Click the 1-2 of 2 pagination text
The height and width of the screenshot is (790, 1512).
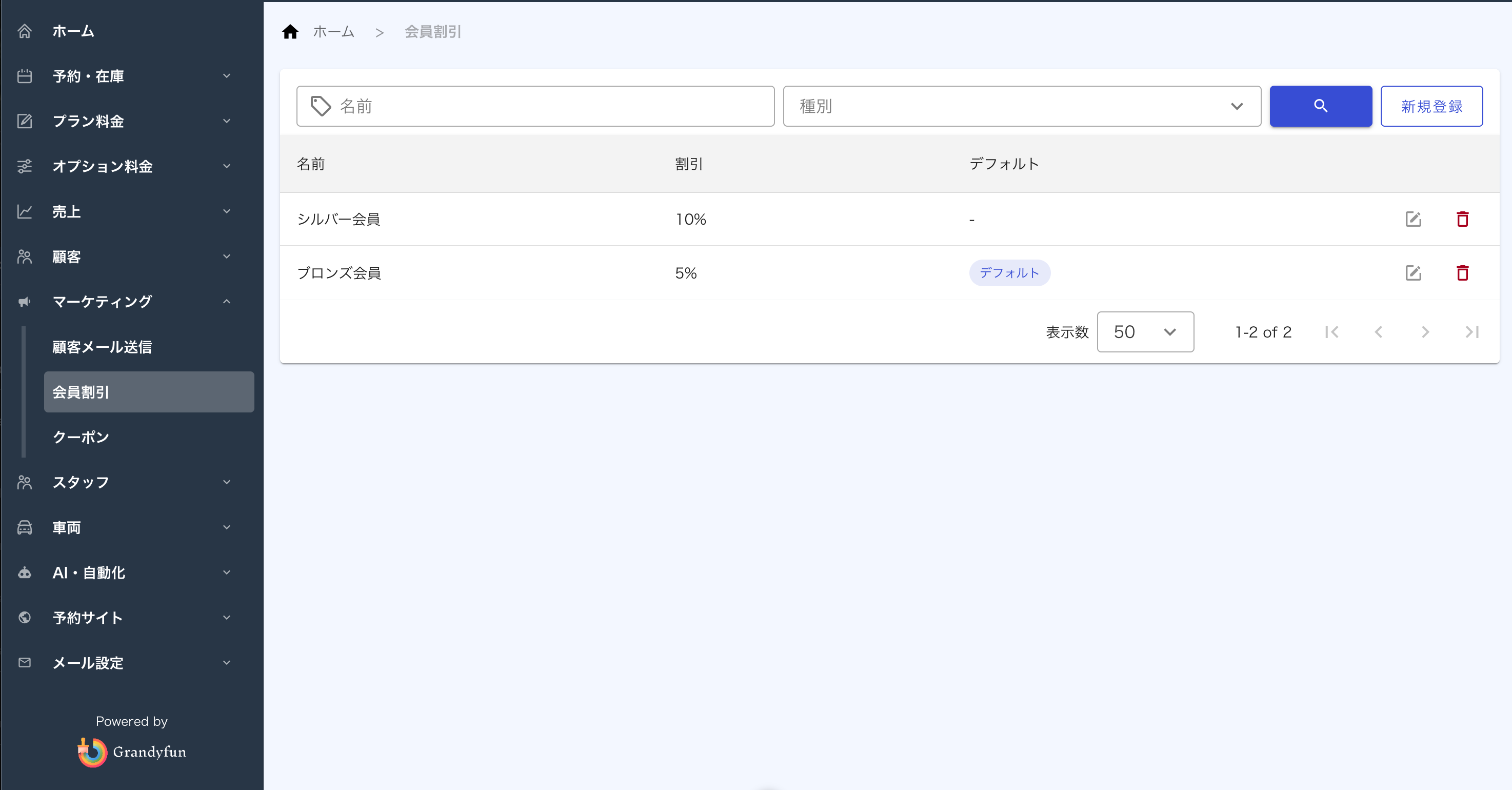[x=1263, y=332]
